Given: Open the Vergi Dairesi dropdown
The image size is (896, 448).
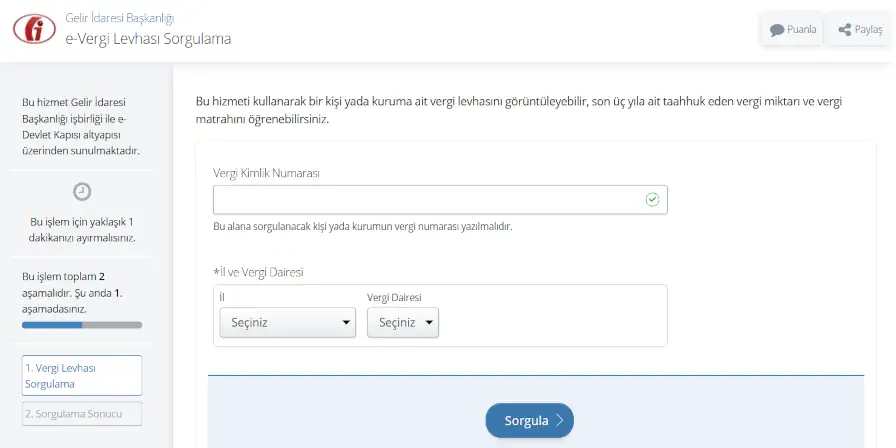Looking at the screenshot, I should coord(403,322).
